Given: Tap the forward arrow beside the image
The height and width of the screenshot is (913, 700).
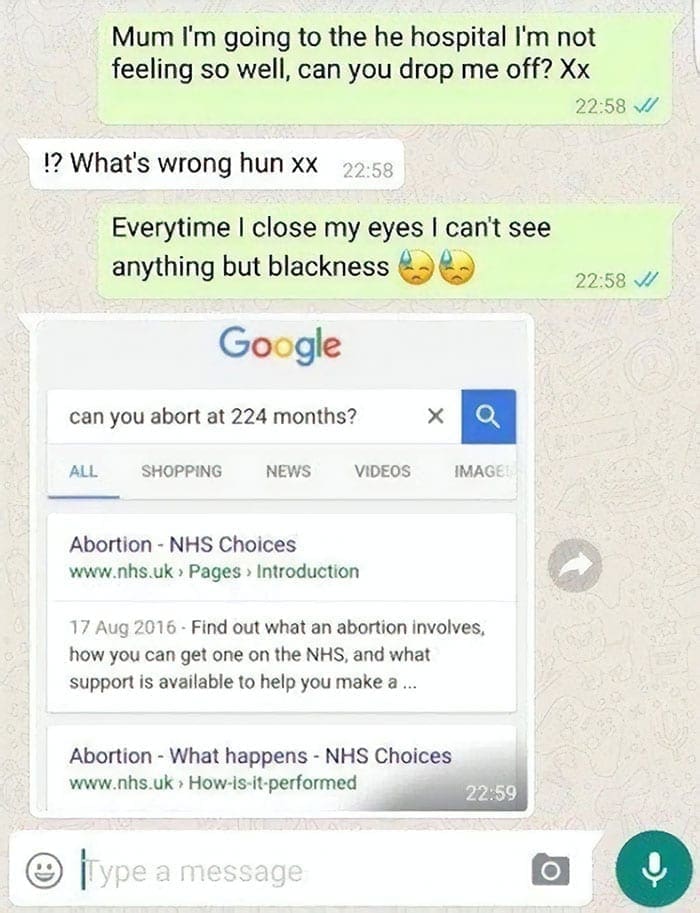Looking at the screenshot, I should (575, 565).
